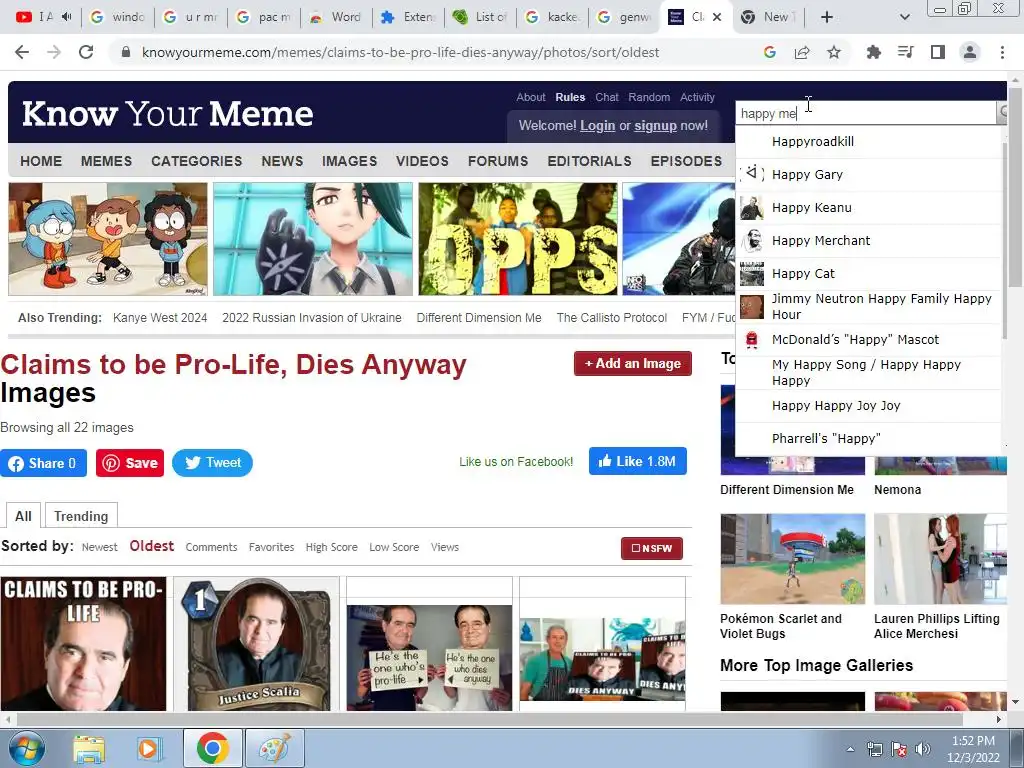Select the All tab
The height and width of the screenshot is (768, 1024).
click(23, 516)
